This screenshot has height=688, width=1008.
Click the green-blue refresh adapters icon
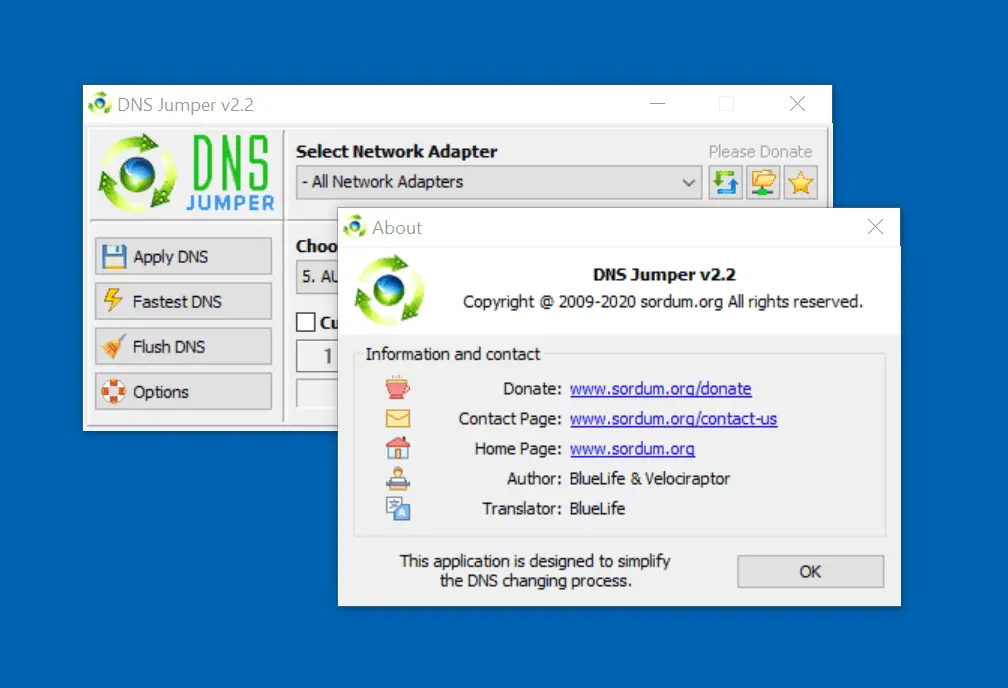[x=726, y=183]
